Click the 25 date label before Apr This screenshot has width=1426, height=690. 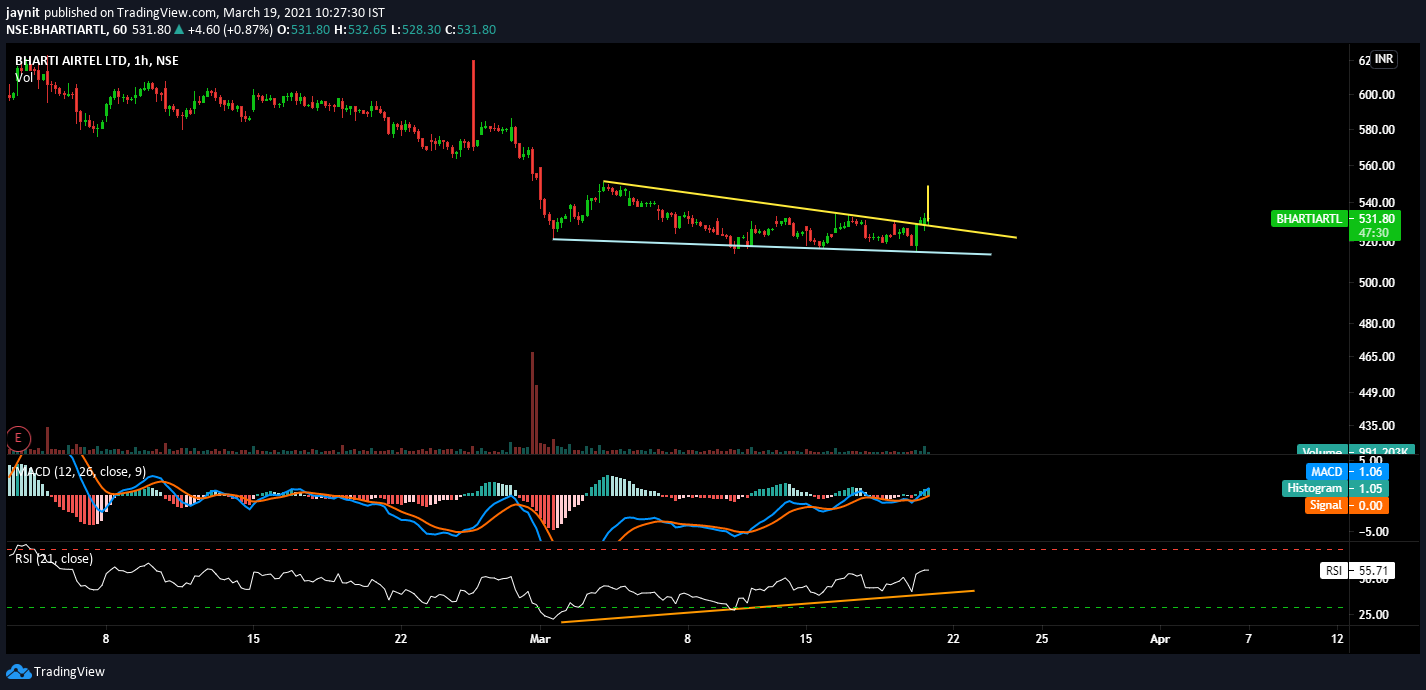pyautogui.click(x=1042, y=637)
